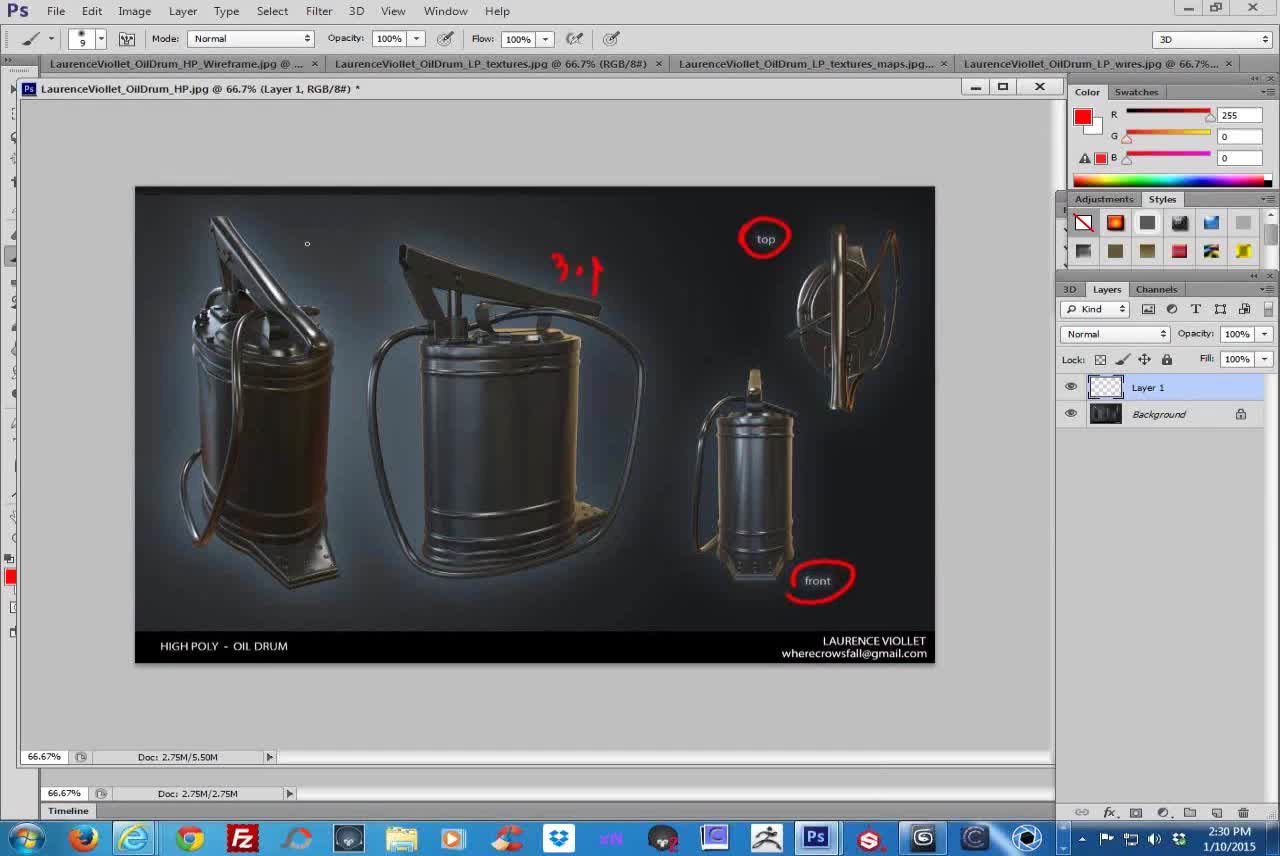Filter layers by type layers icon
The image size is (1280, 856).
pos(1195,309)
